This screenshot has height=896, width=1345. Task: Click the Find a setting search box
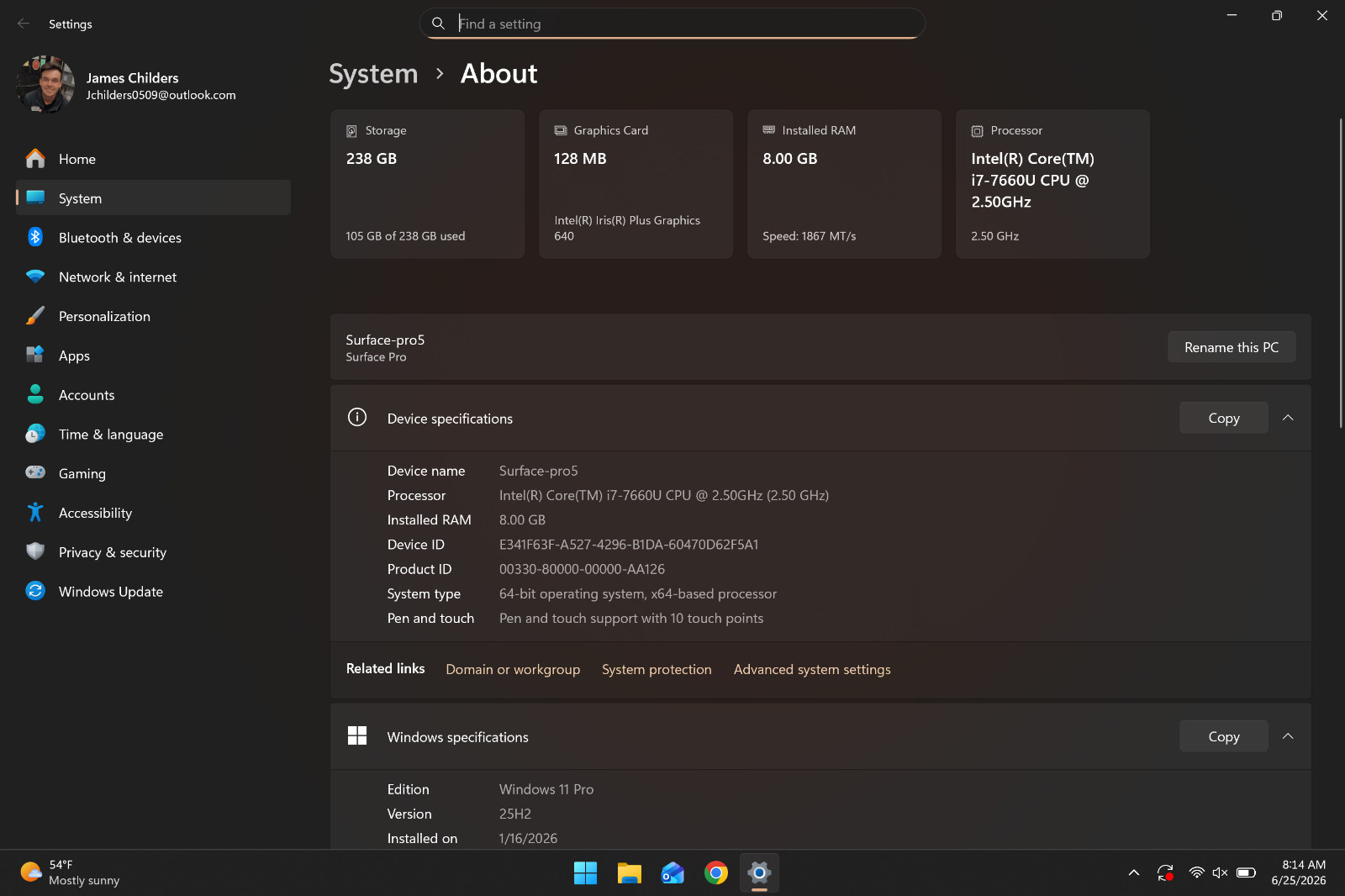point(672,24)
